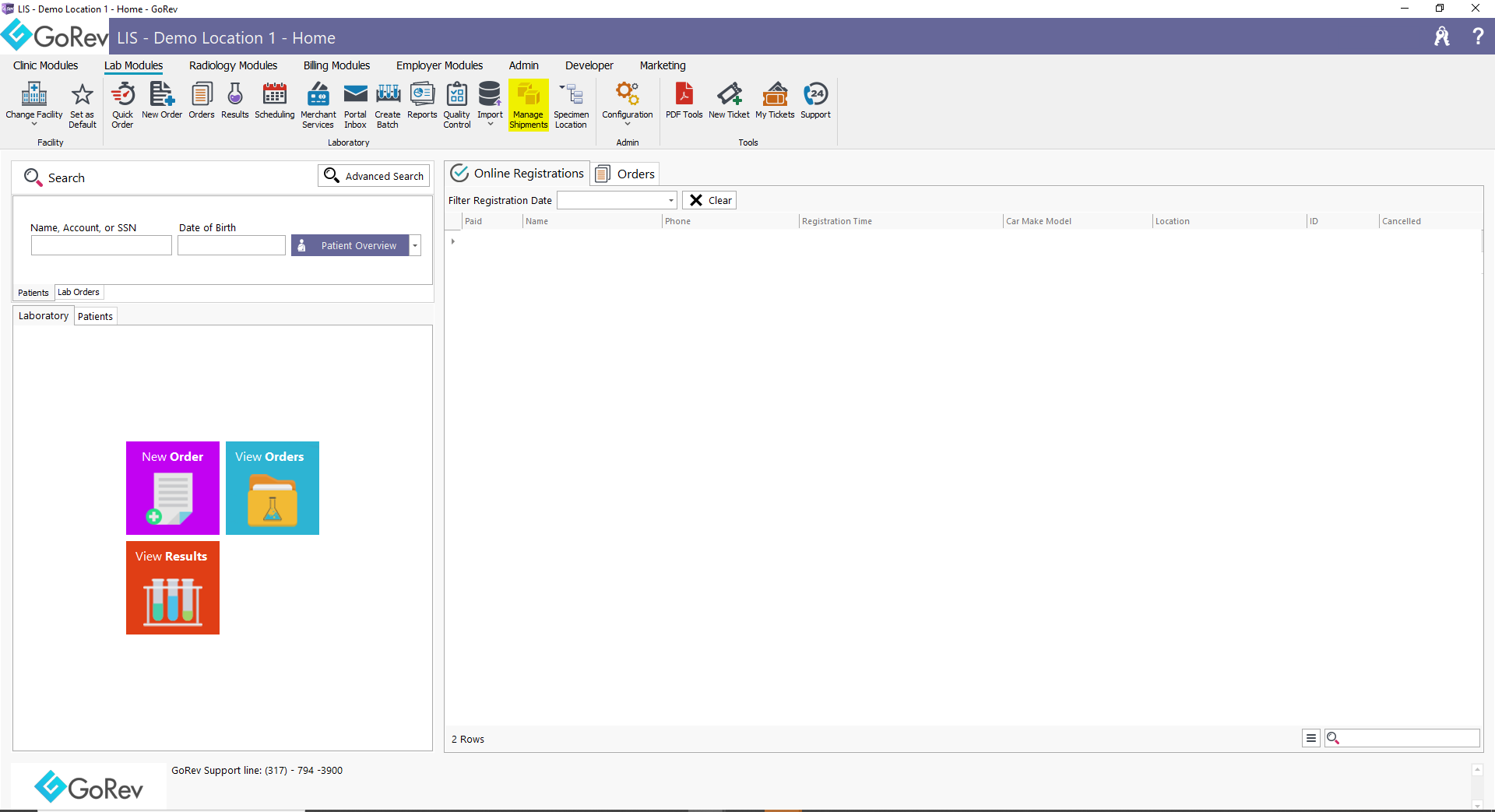Open the Developer ribbon tab
Image resolution: width=1495 pixels, height=812 pixels.
[589, 65]
